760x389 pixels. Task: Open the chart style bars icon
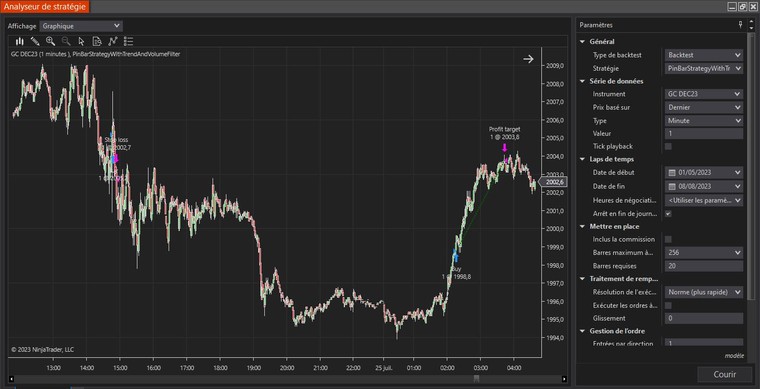(x=19, y=41)
